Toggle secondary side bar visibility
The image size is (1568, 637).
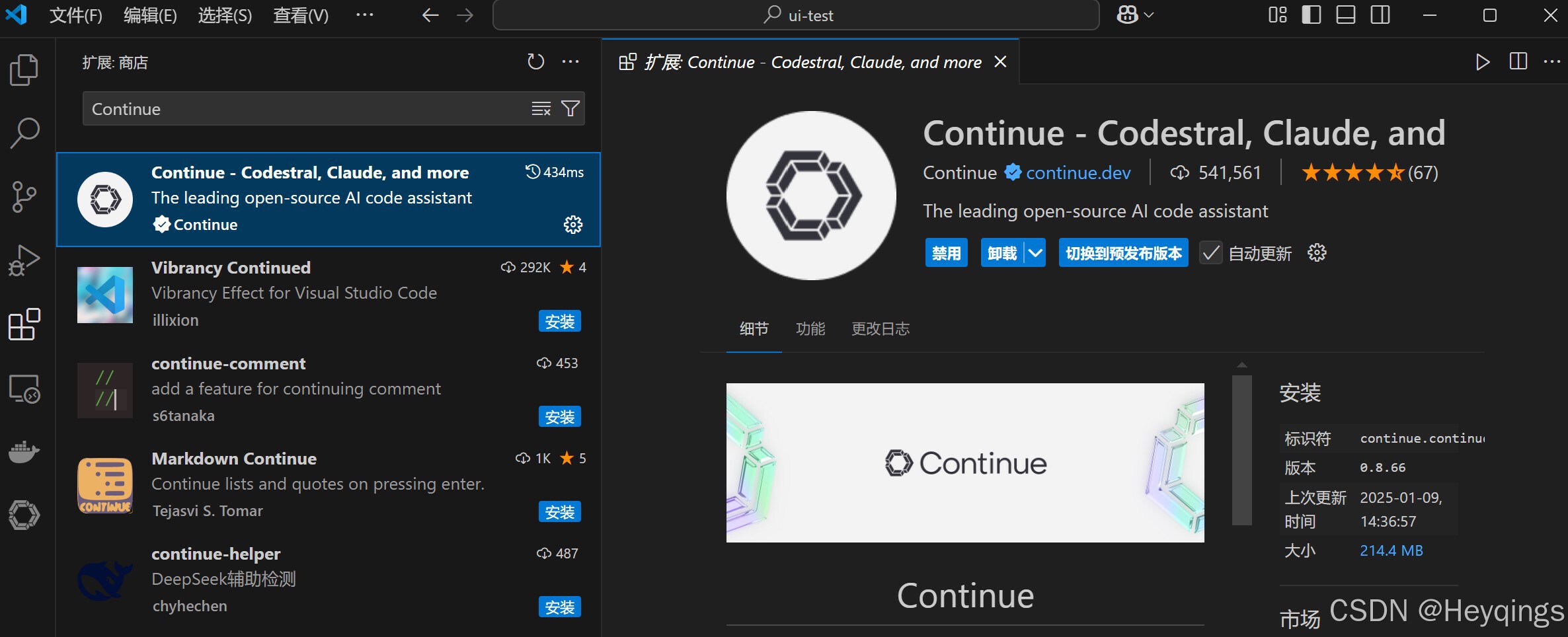pyautogui.click(x=1380, y=15)
